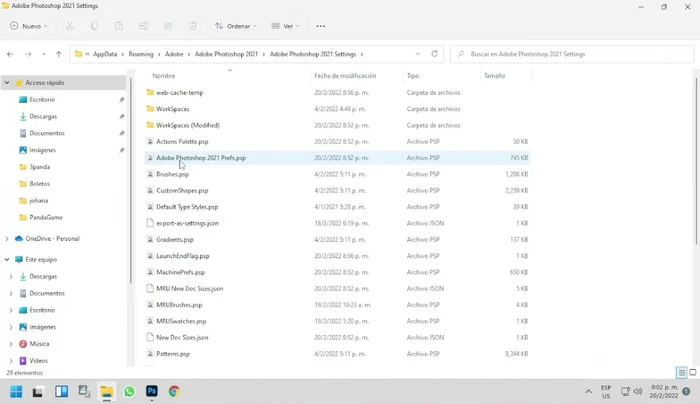This screenshot has height=404, width=700.
Task: Open the Photoshop app in the taskbar
Action: pyautogui.click(x=152, y=392)
